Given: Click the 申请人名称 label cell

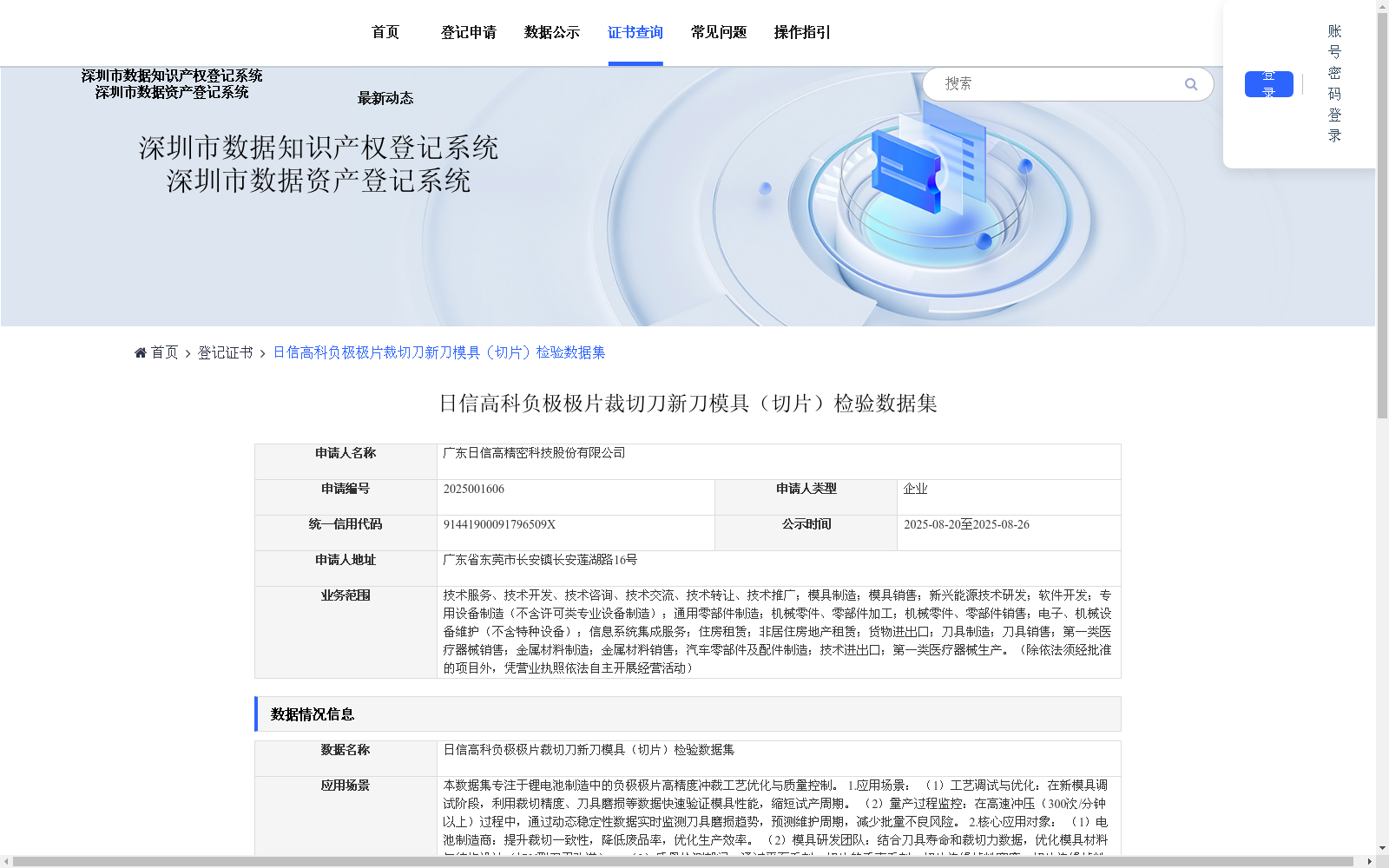Looking at the screenshot, I should (346, 462).
